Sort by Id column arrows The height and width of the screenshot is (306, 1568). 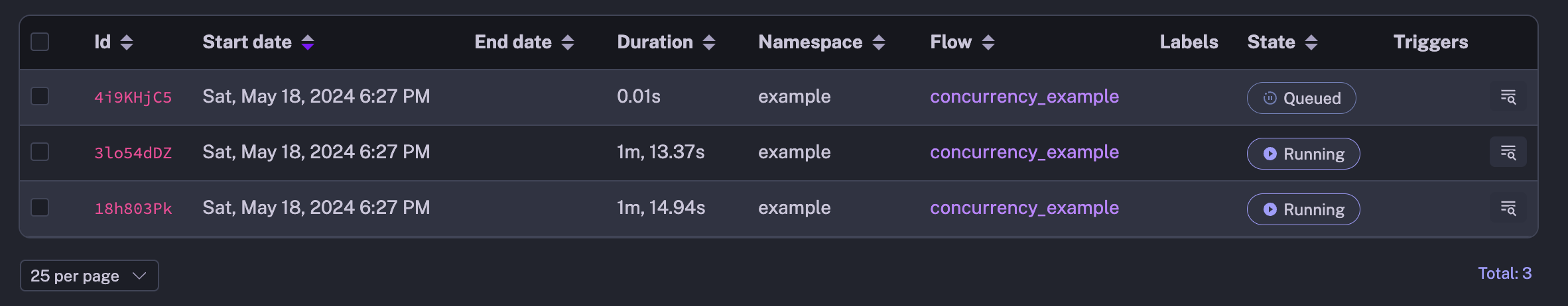point(127,42)
